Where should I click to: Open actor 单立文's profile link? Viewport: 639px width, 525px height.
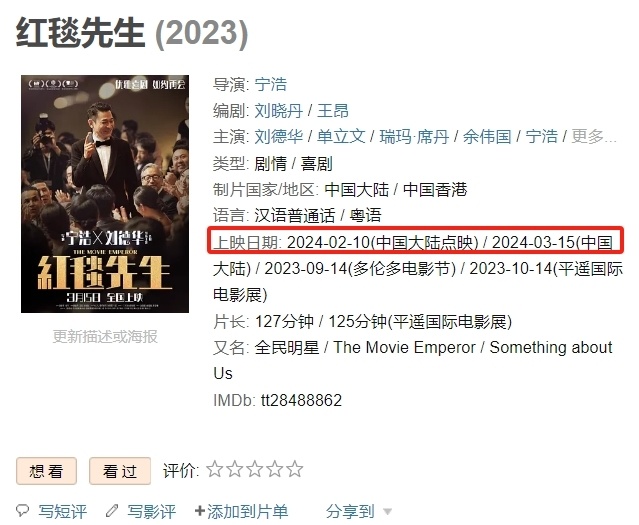tap(341, 137)
